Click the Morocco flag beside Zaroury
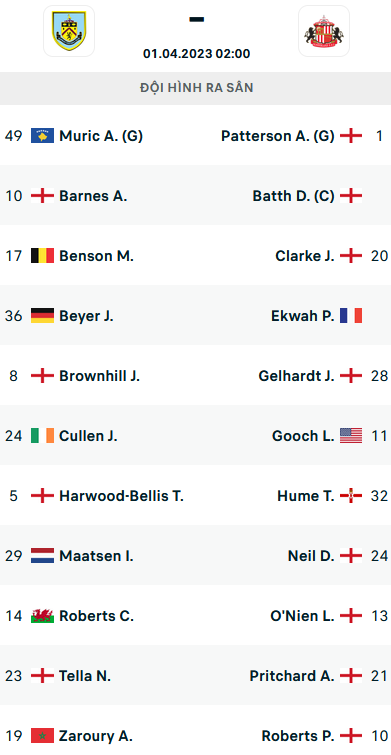The image size is (391, 755). [x=42, y=736]
